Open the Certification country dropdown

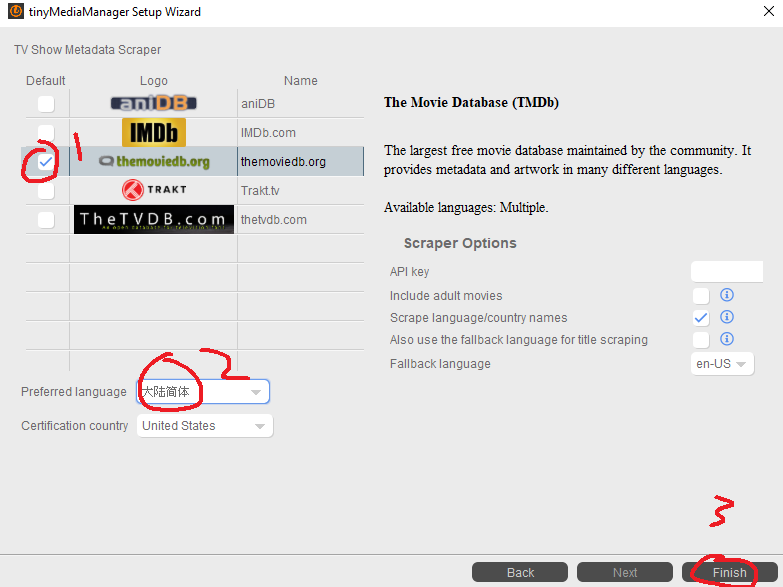205,426
